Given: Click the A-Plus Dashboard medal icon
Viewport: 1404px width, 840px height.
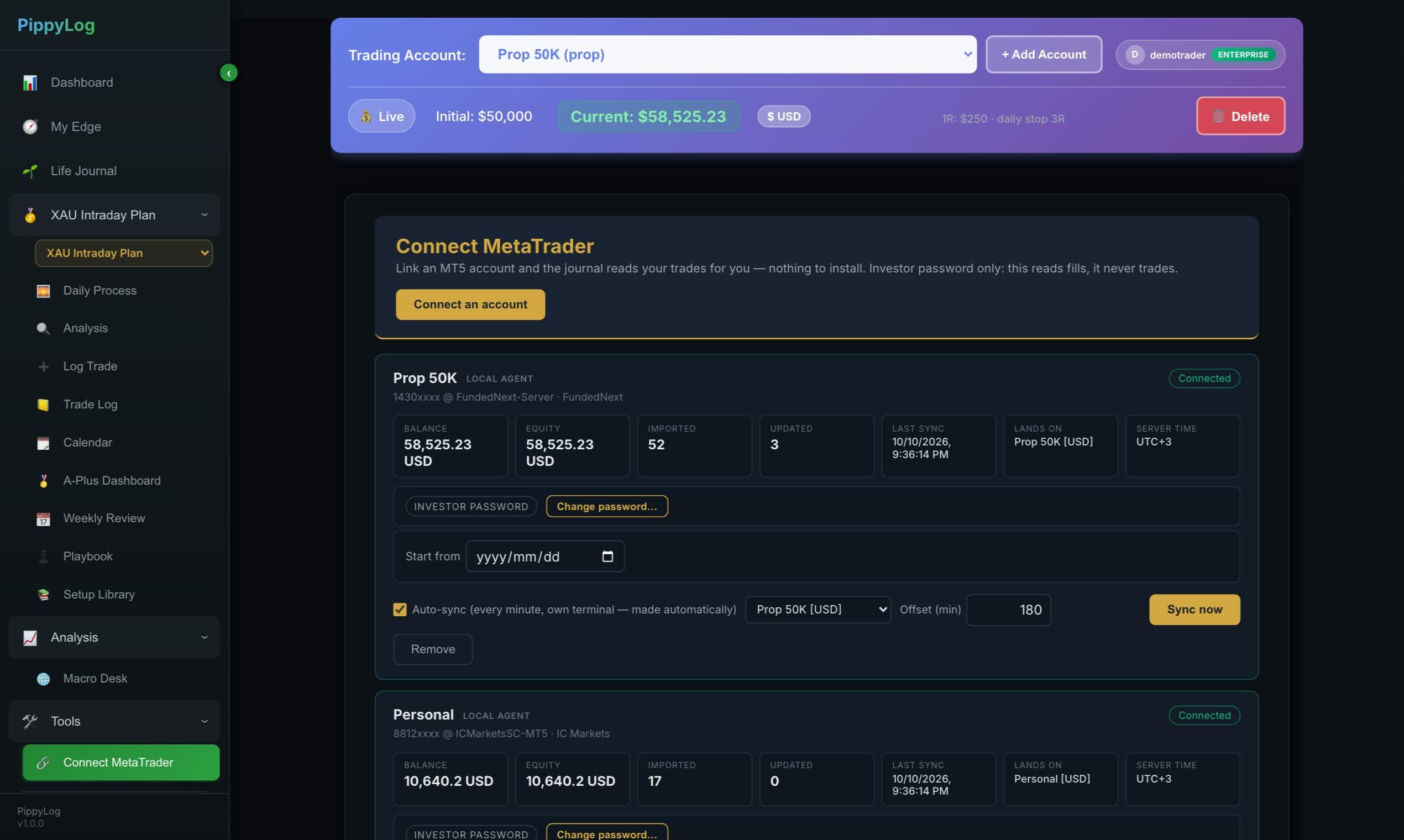Looking at the screenshot, I should 43,481.
